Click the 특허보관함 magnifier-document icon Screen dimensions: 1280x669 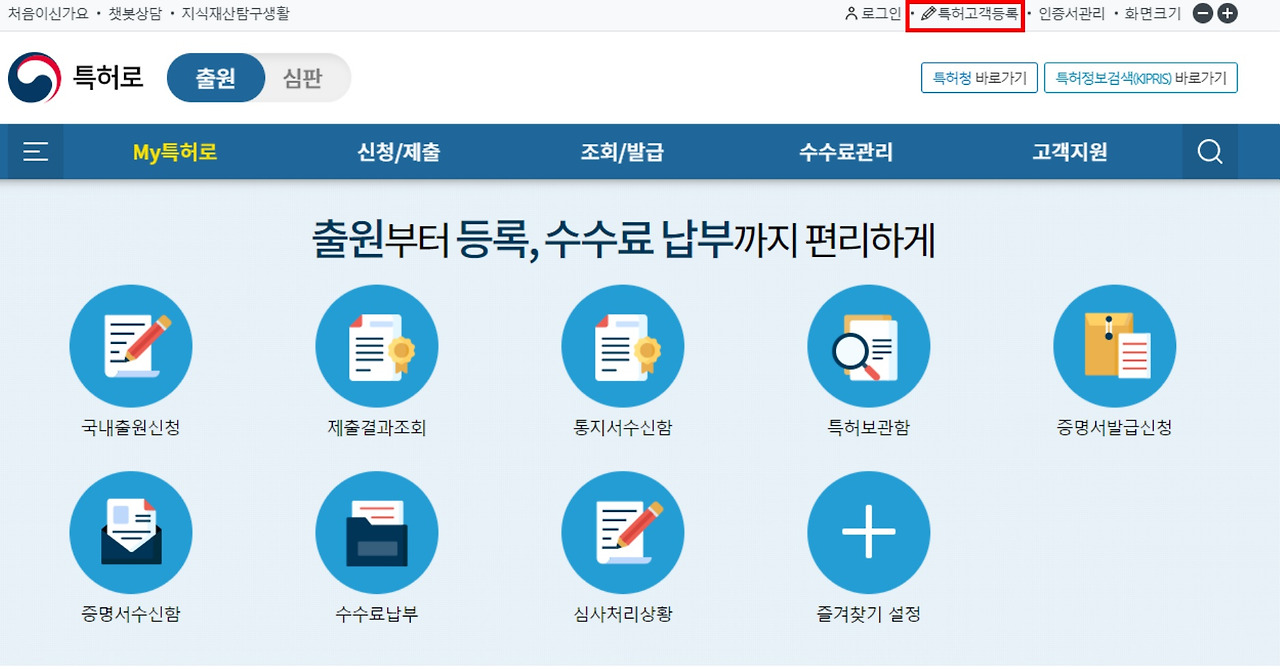coord(869,346)
